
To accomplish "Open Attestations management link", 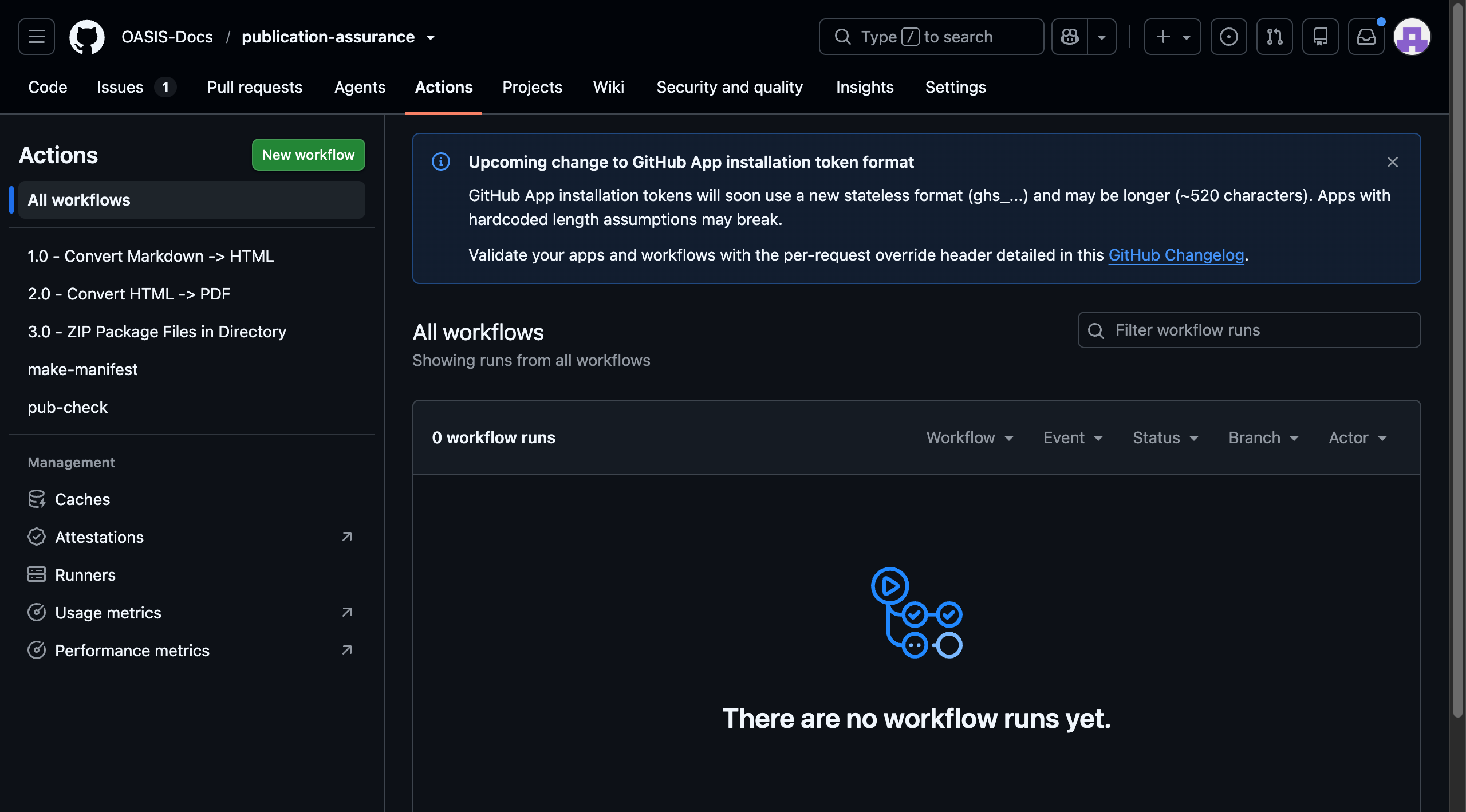I will coord(191,537).
